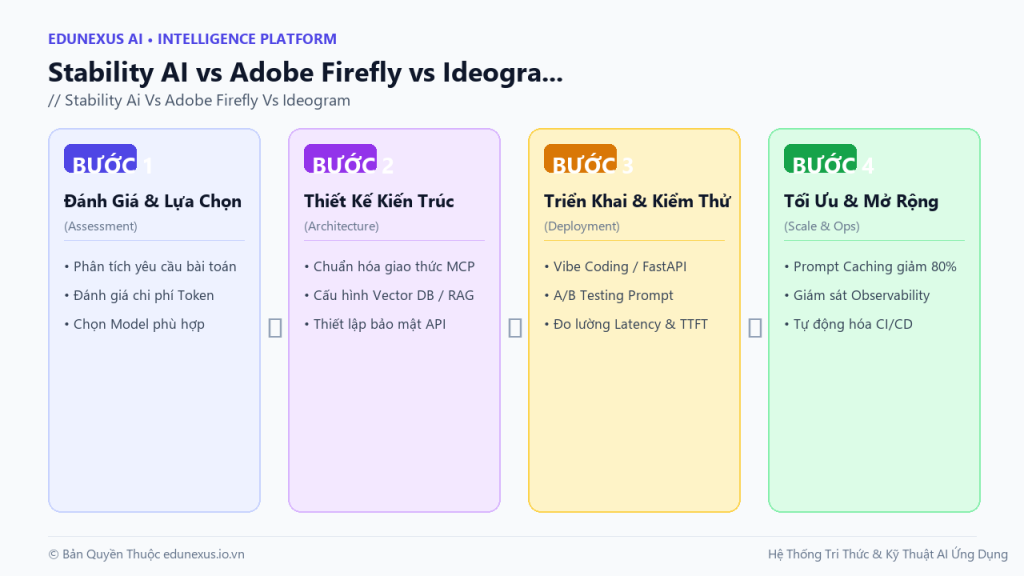Image resolution: width=1024 pixels, height=576 pixels.
Task: Click the arrow between steps 2 and 3
Action: (515, 328)
